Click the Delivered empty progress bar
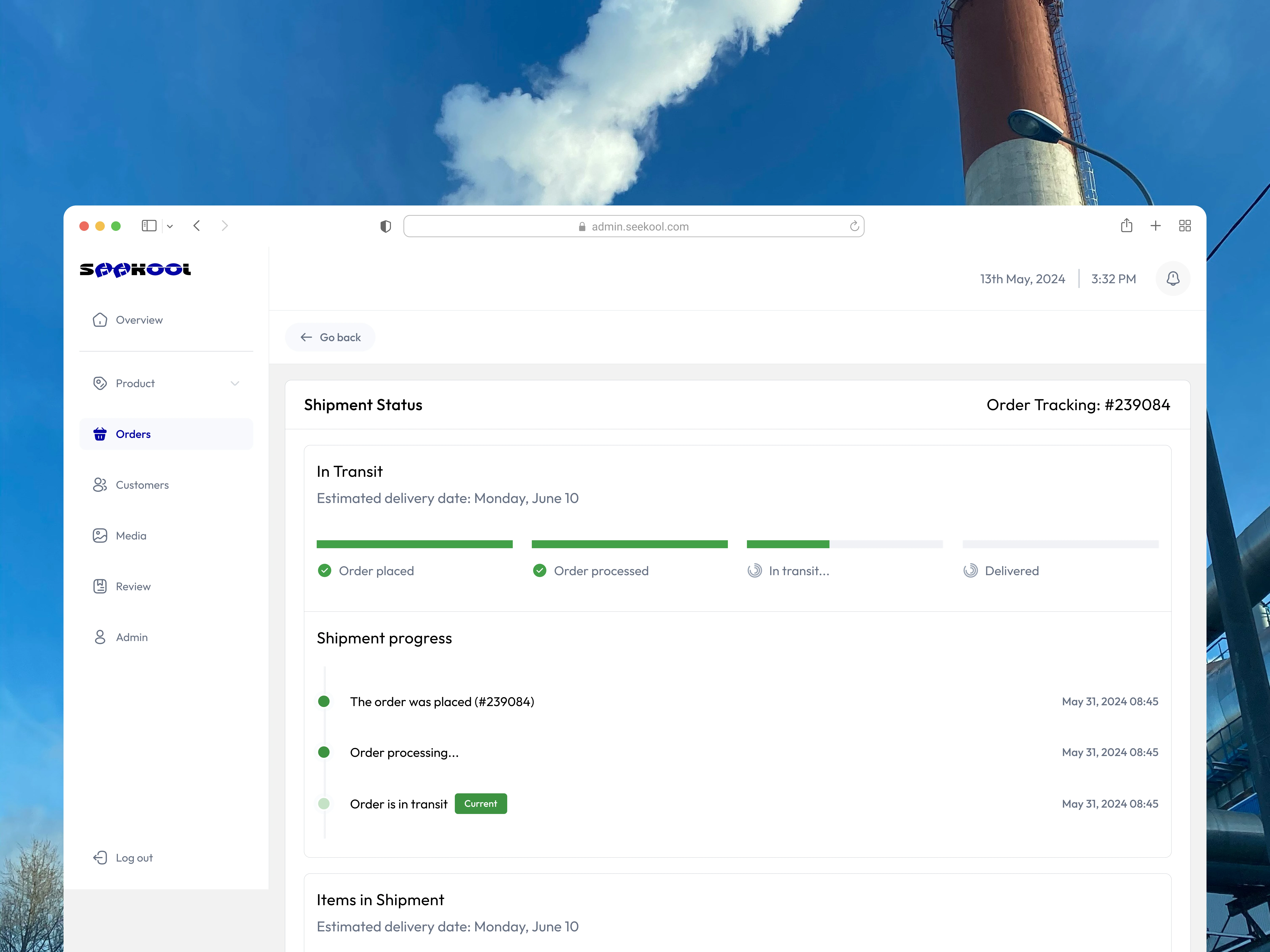Viewport: 1270px width, 952px height. (1060, 544)
